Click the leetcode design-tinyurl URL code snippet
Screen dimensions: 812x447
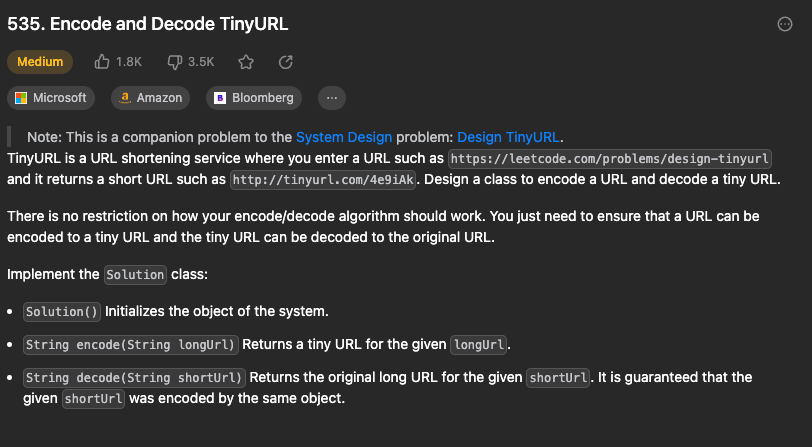610,158
